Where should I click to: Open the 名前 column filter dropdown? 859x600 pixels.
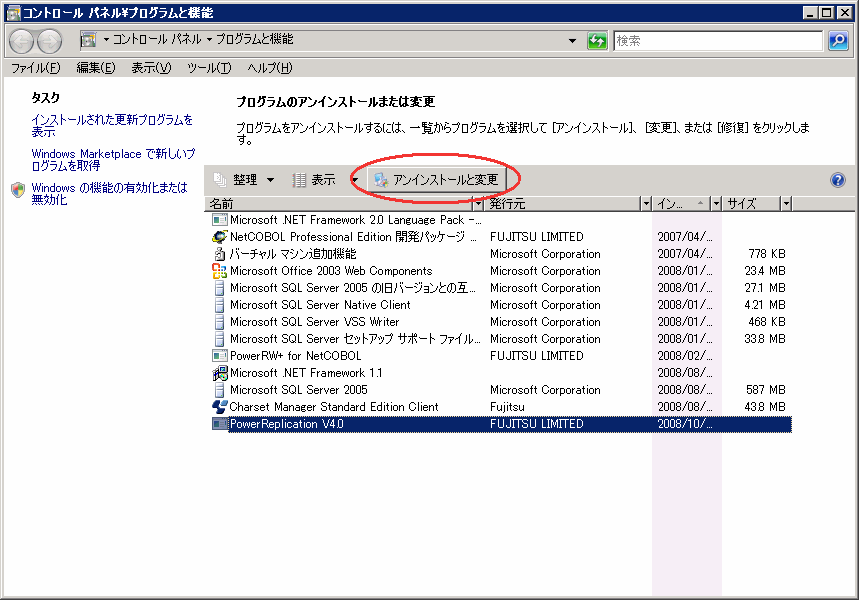pyautogui.click(x=478, y=204)
